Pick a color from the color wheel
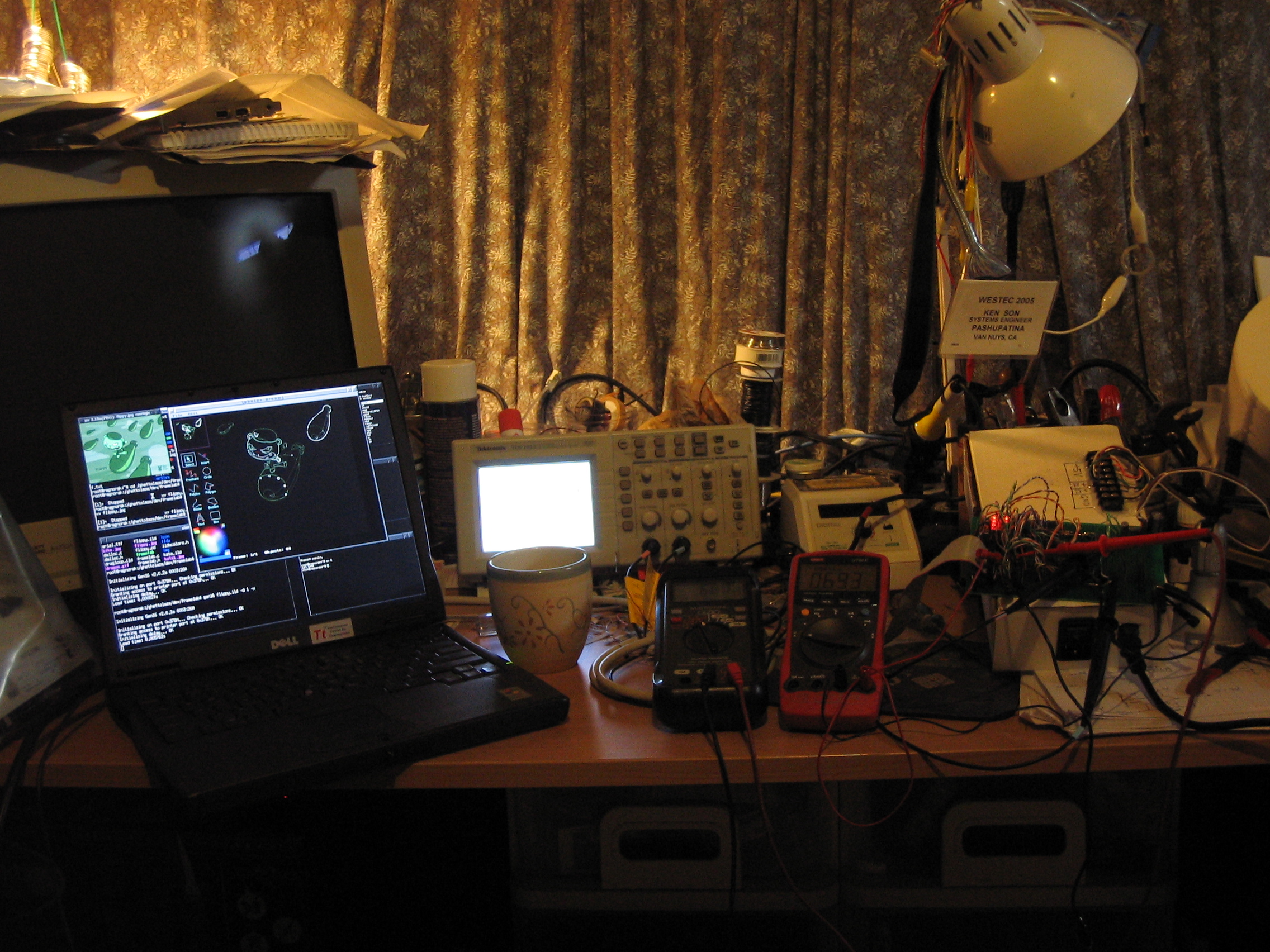Screen dimensions: 1270x952 212,541
